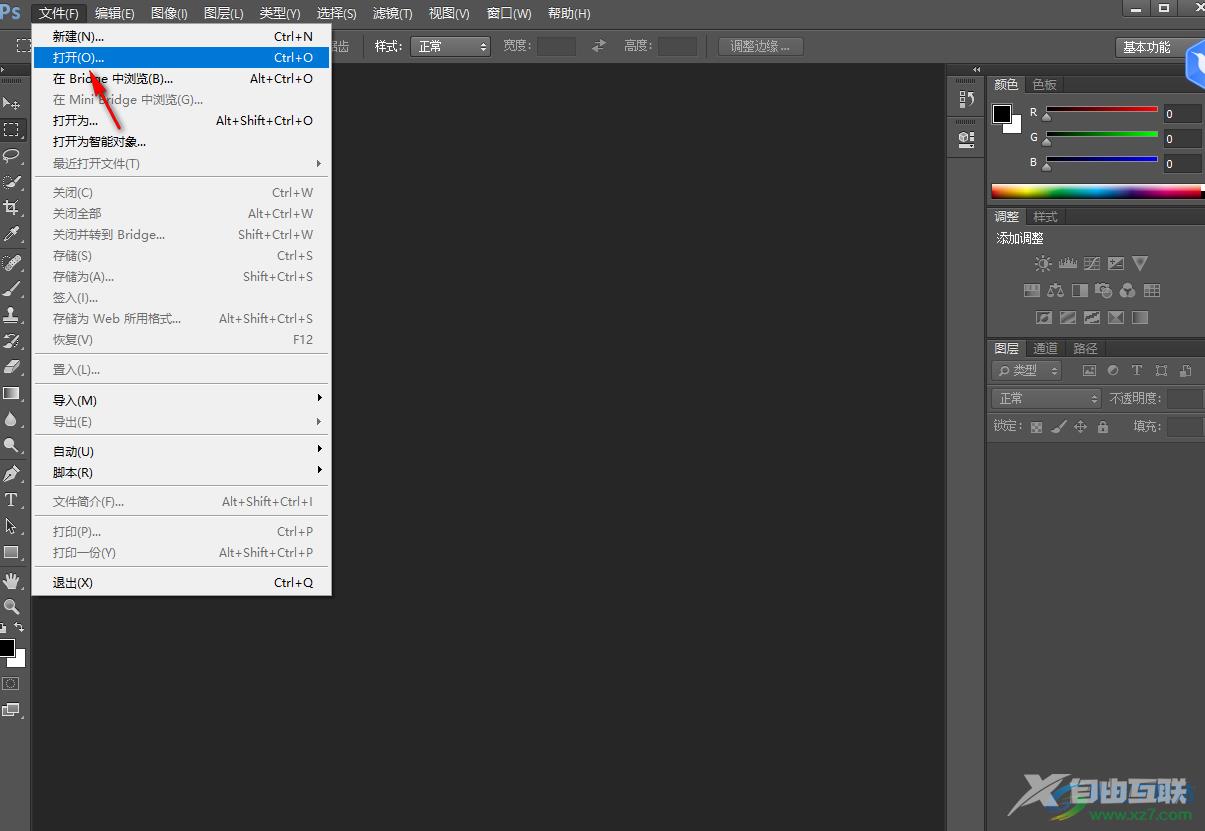Open the layer filter 类型 dropdown
Viewport: 1205px width, 831px height.
[1027, 370]
